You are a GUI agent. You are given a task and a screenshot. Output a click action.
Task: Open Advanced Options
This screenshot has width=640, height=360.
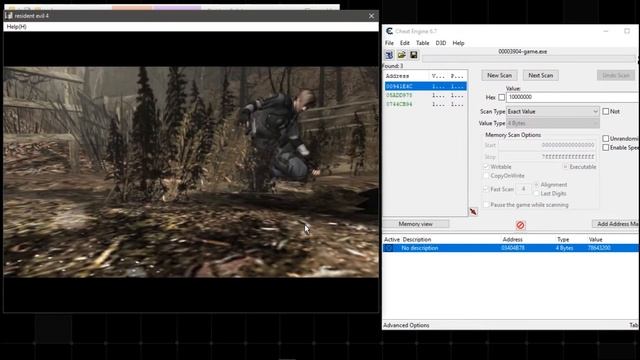coord(406,325)
